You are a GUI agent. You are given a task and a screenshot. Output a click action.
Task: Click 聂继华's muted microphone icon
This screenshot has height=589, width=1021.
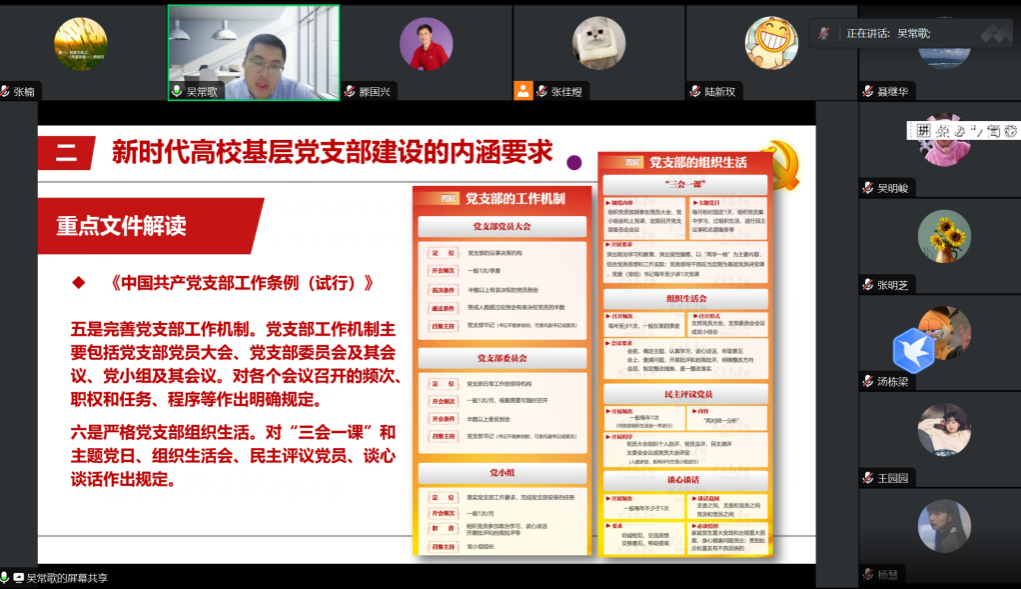point(867,92)
